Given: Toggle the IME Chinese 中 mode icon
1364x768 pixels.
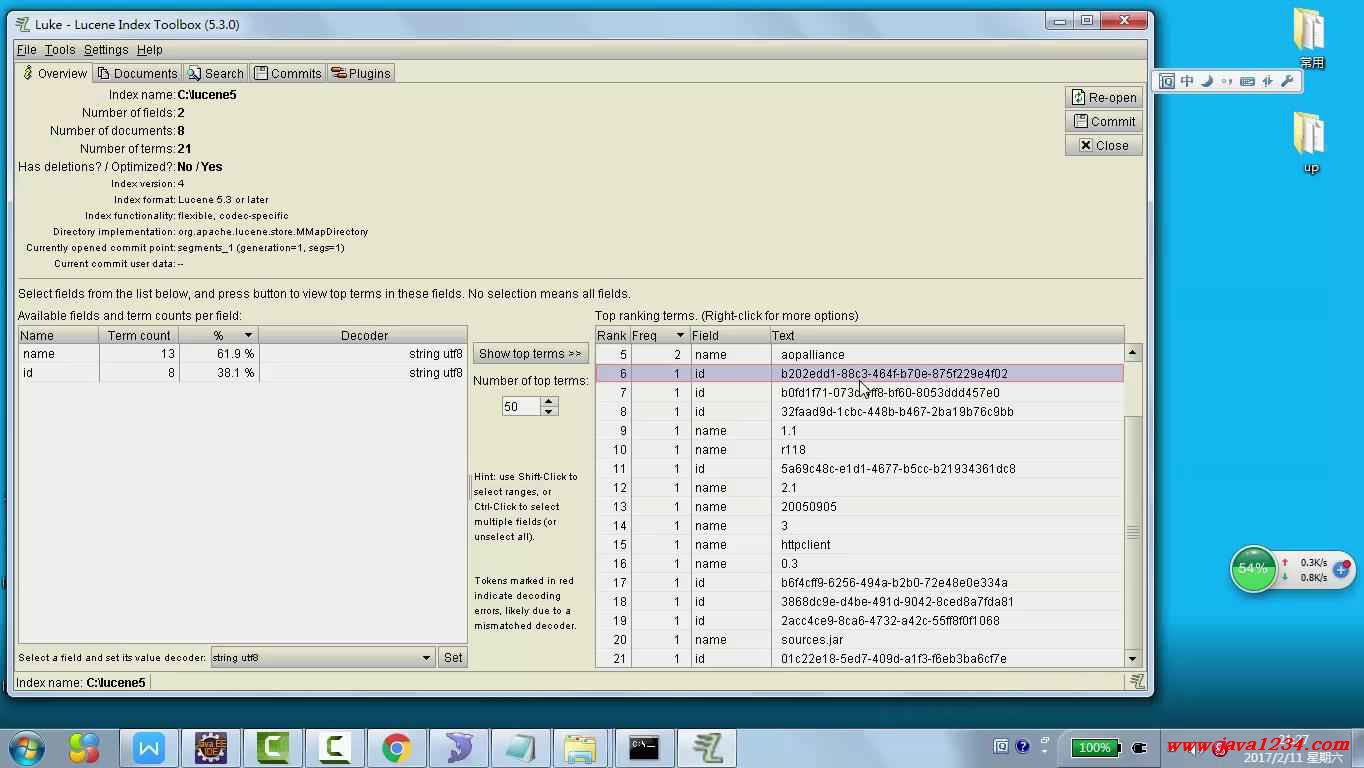Looking at the screenshot, I should (1187, 81).
